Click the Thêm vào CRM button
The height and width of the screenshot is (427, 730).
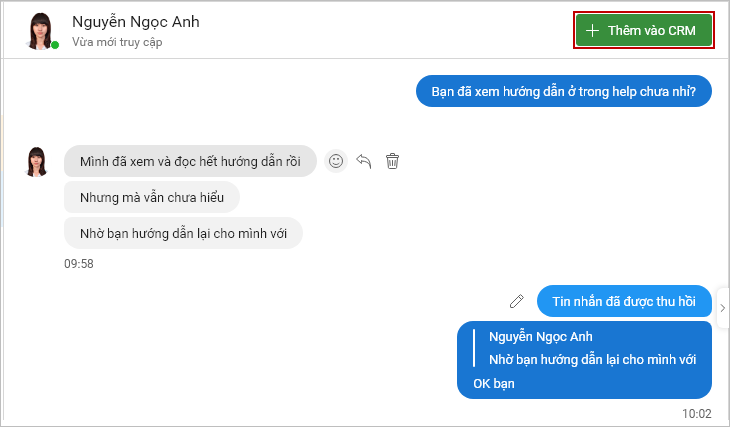coord(644,30)
